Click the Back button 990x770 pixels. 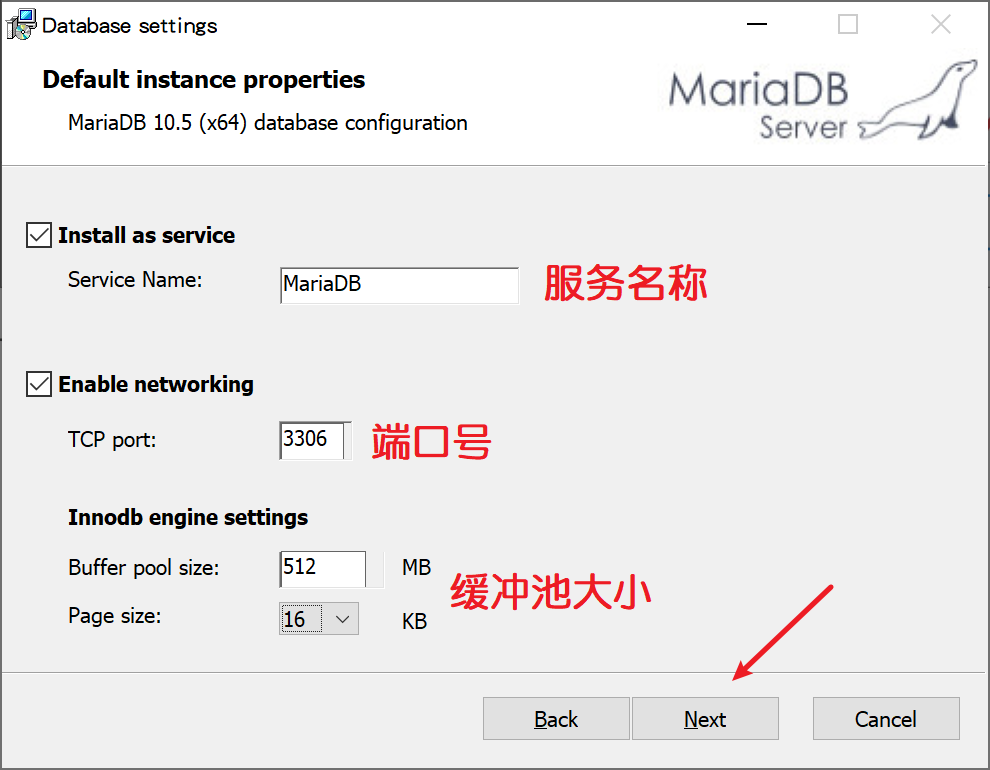tap(556, 718)
